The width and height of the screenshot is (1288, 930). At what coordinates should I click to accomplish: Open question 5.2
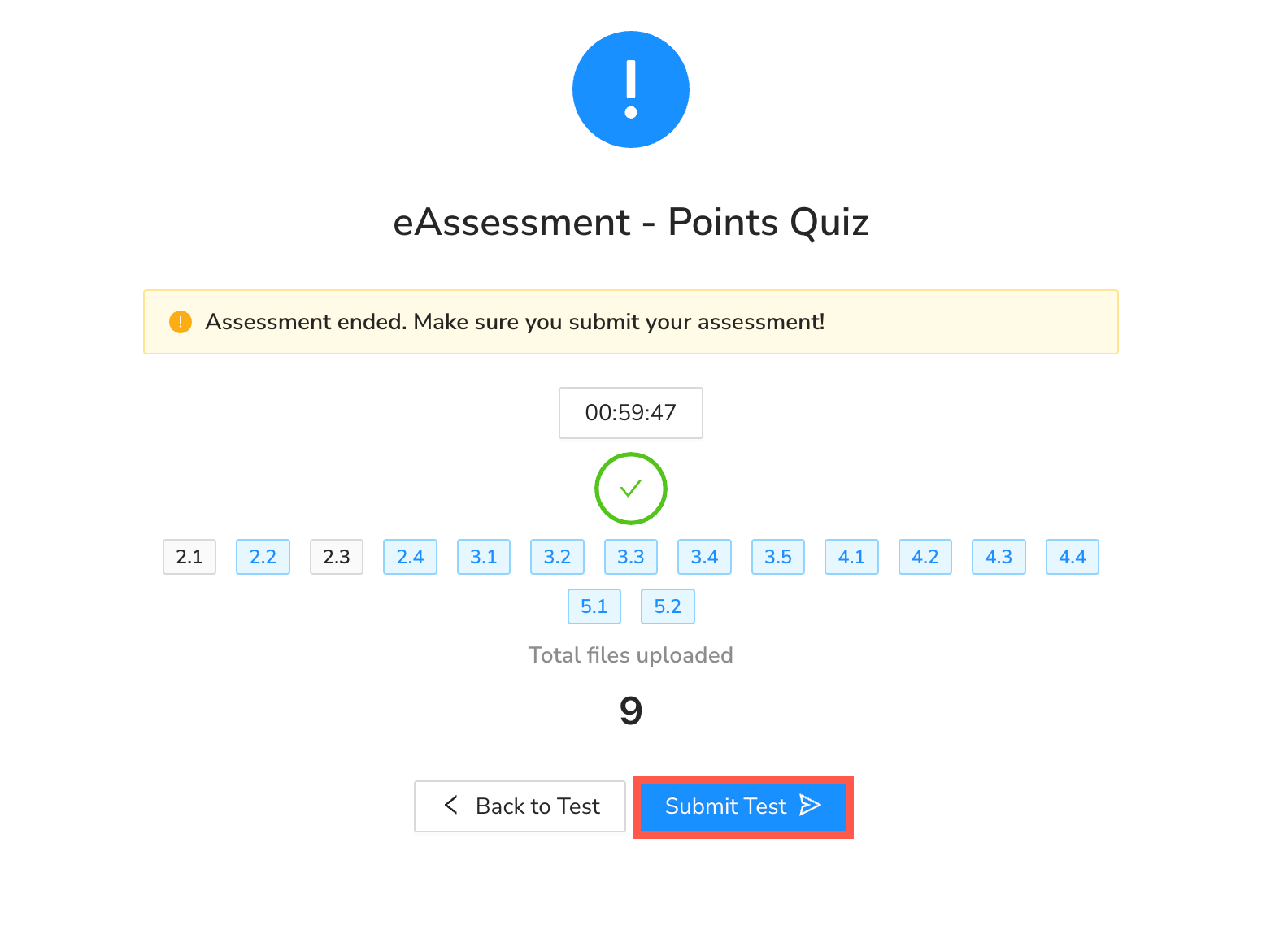(668, 606)
